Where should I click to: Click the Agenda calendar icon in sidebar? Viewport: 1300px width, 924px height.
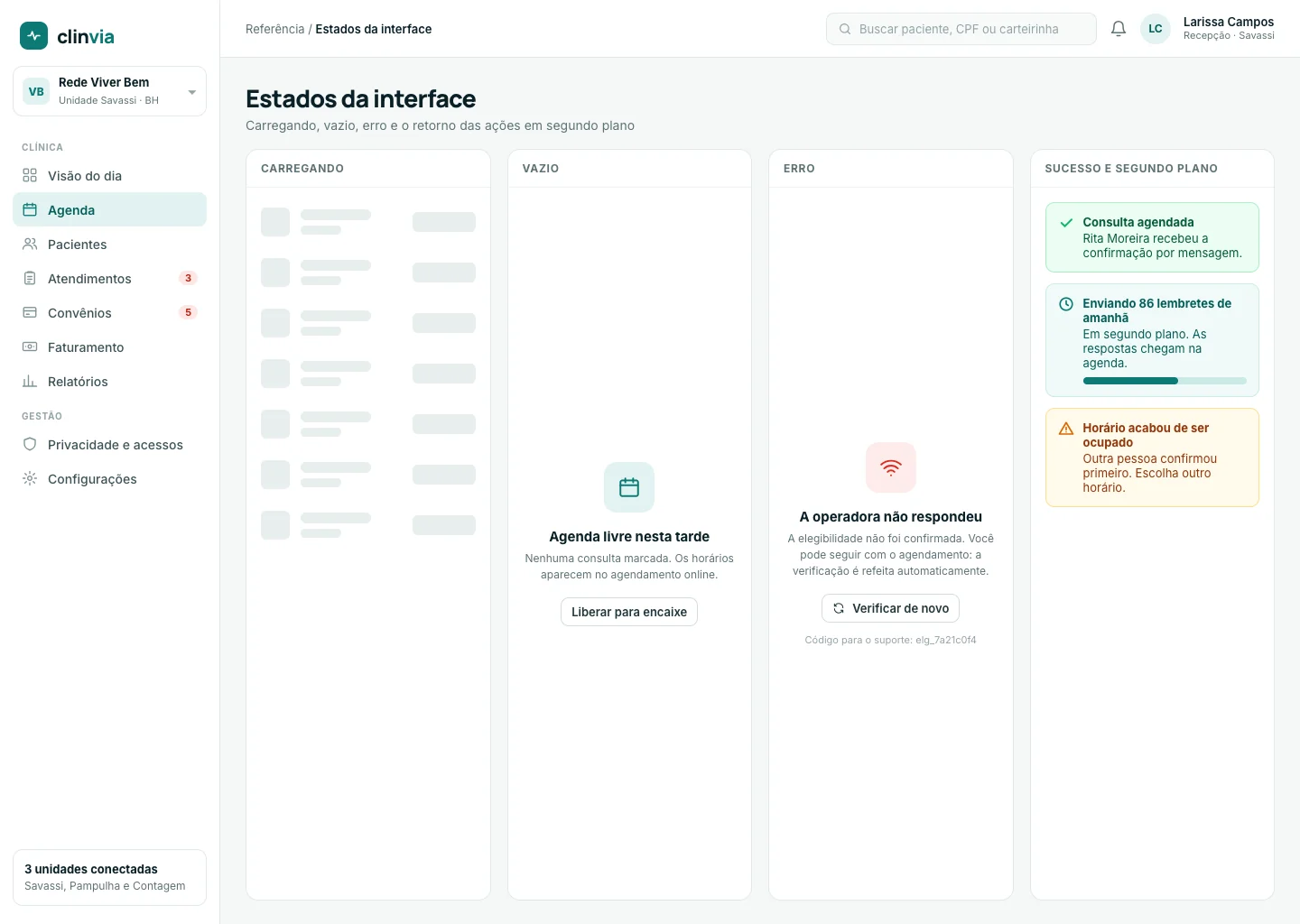pos(30,210)
